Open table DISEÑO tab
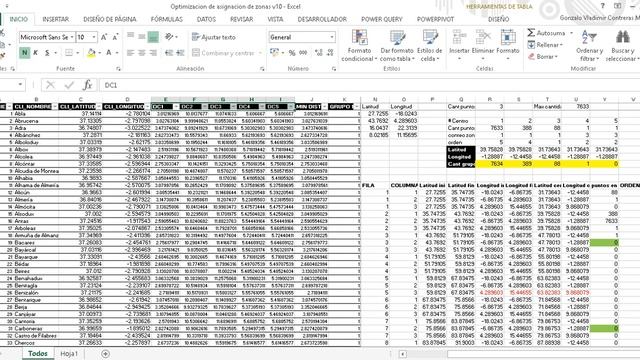 click(498, 19)
